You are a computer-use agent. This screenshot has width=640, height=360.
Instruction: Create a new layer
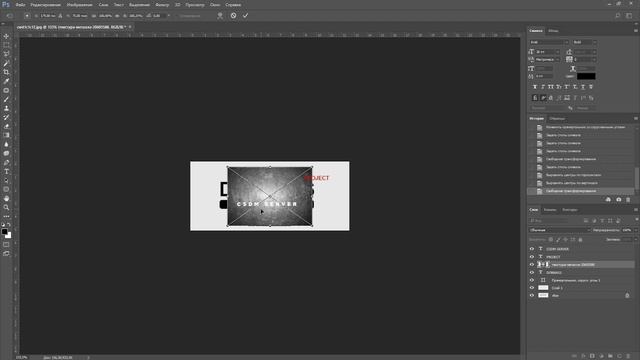[x=619, y=356]
